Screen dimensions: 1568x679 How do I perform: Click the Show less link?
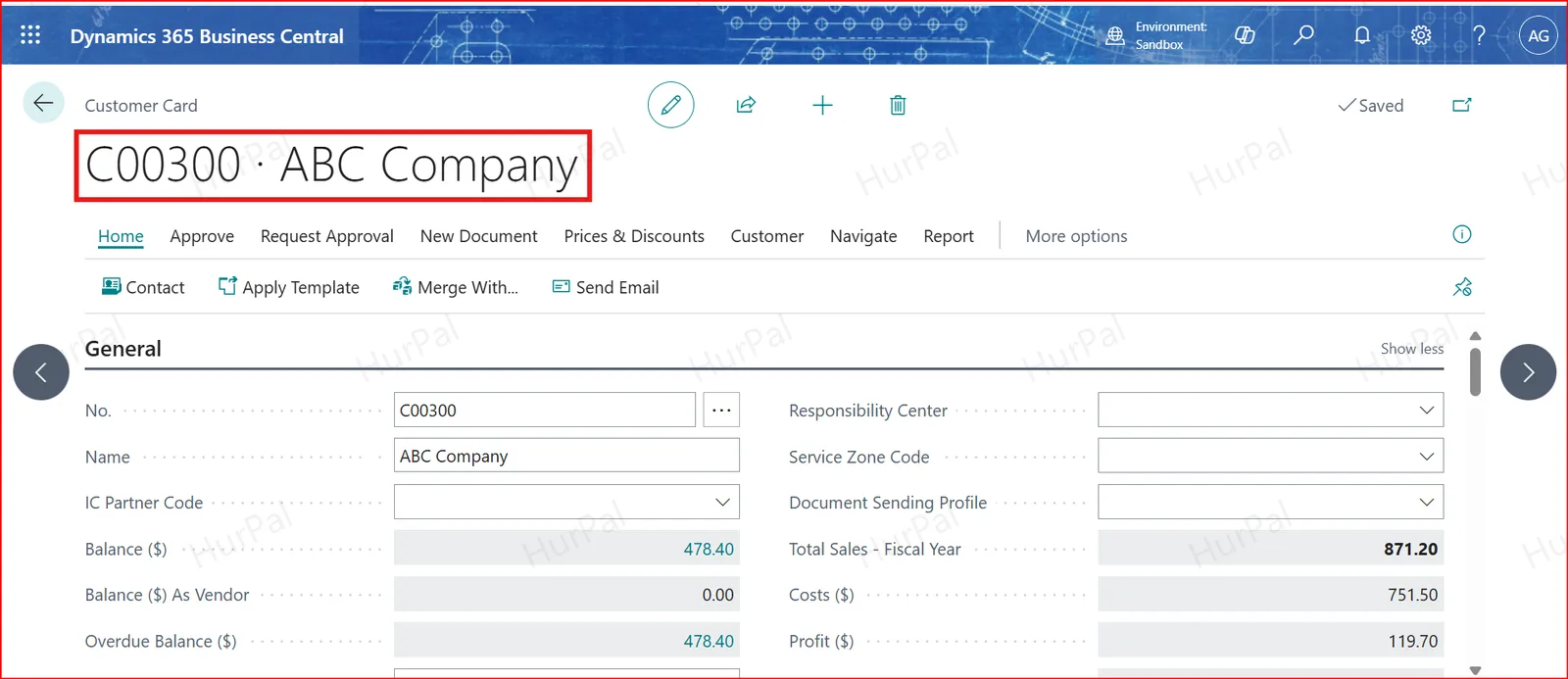coord(1412,349)
